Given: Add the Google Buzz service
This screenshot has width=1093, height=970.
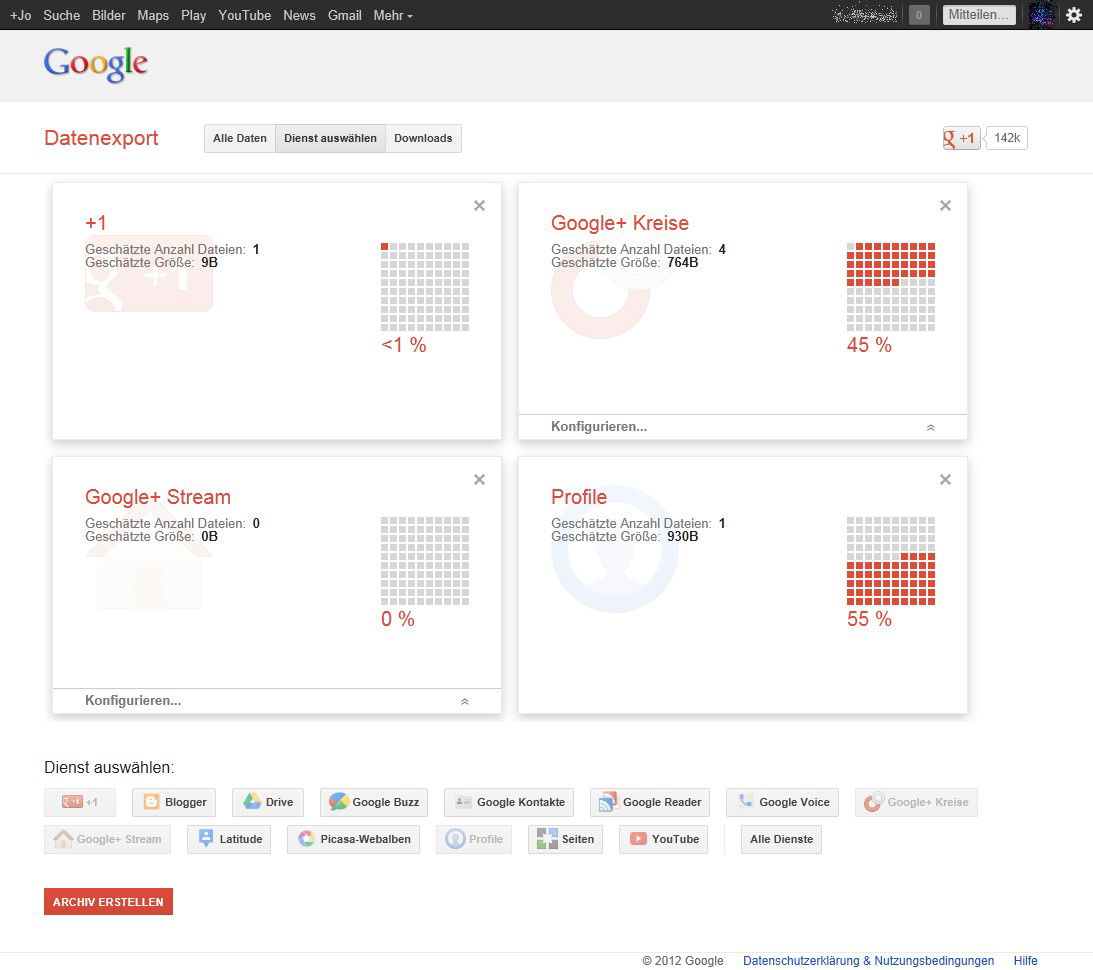Looking at the screenshot, I should click(x=374, y=802).
